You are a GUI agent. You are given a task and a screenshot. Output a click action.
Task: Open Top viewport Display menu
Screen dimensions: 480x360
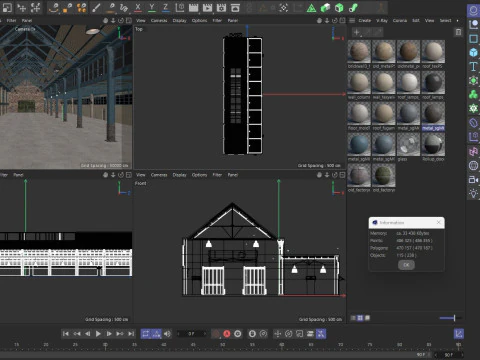pyautogui.click(x=179, y=20)
